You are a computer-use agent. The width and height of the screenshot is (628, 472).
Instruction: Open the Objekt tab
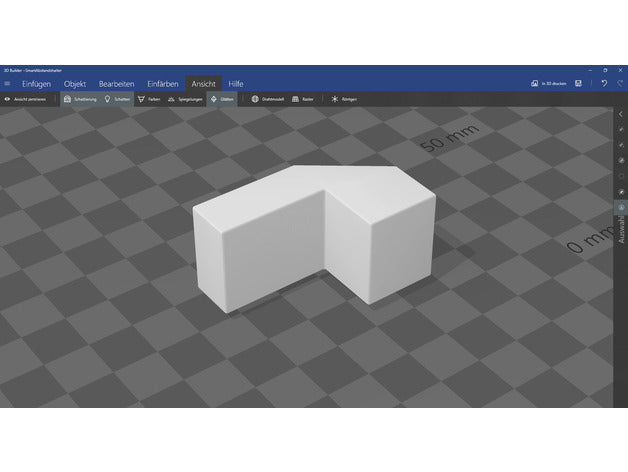coord(75,84)
